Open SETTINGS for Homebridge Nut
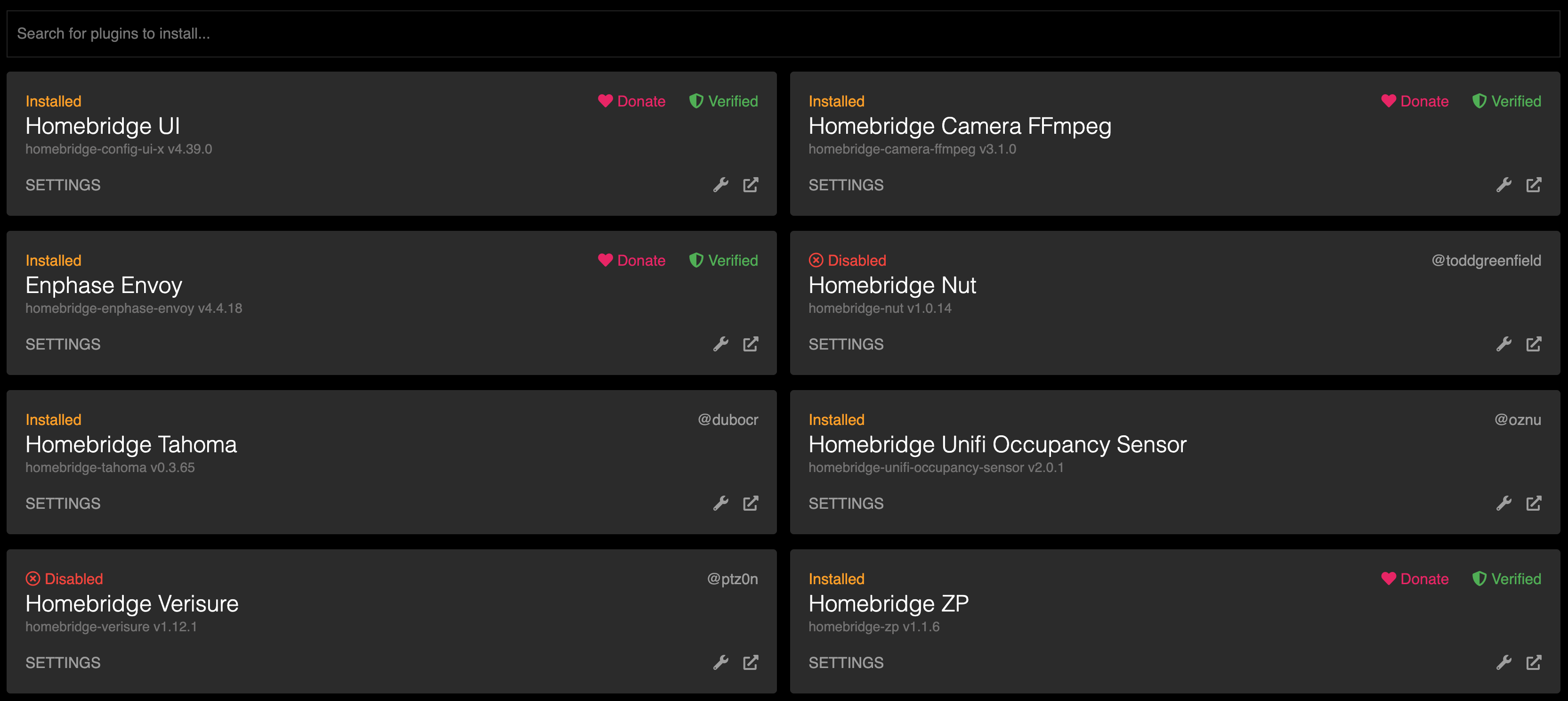The height and width of the screenshot is (701, 1568). [x=846, y=344]
